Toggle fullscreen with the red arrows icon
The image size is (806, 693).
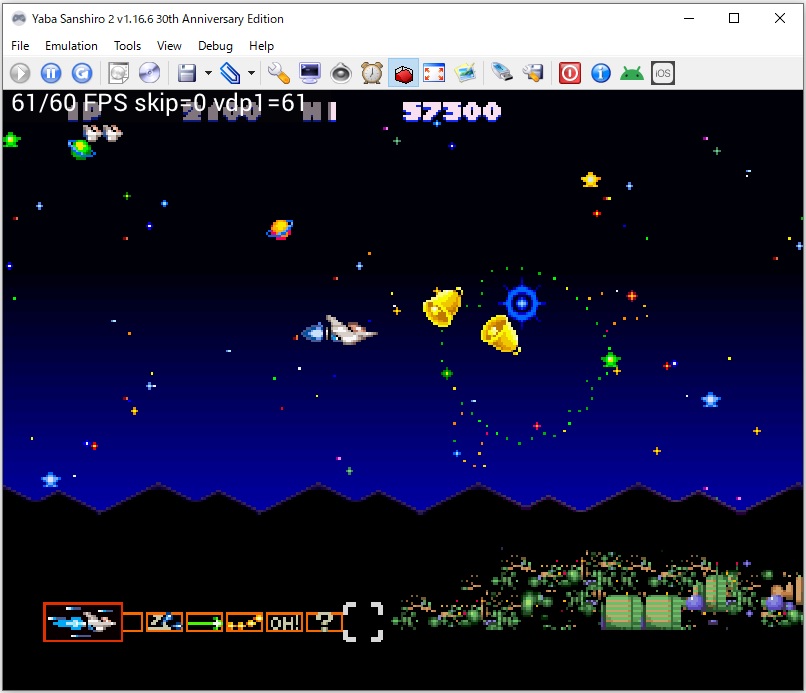click(x=434, y=73)
